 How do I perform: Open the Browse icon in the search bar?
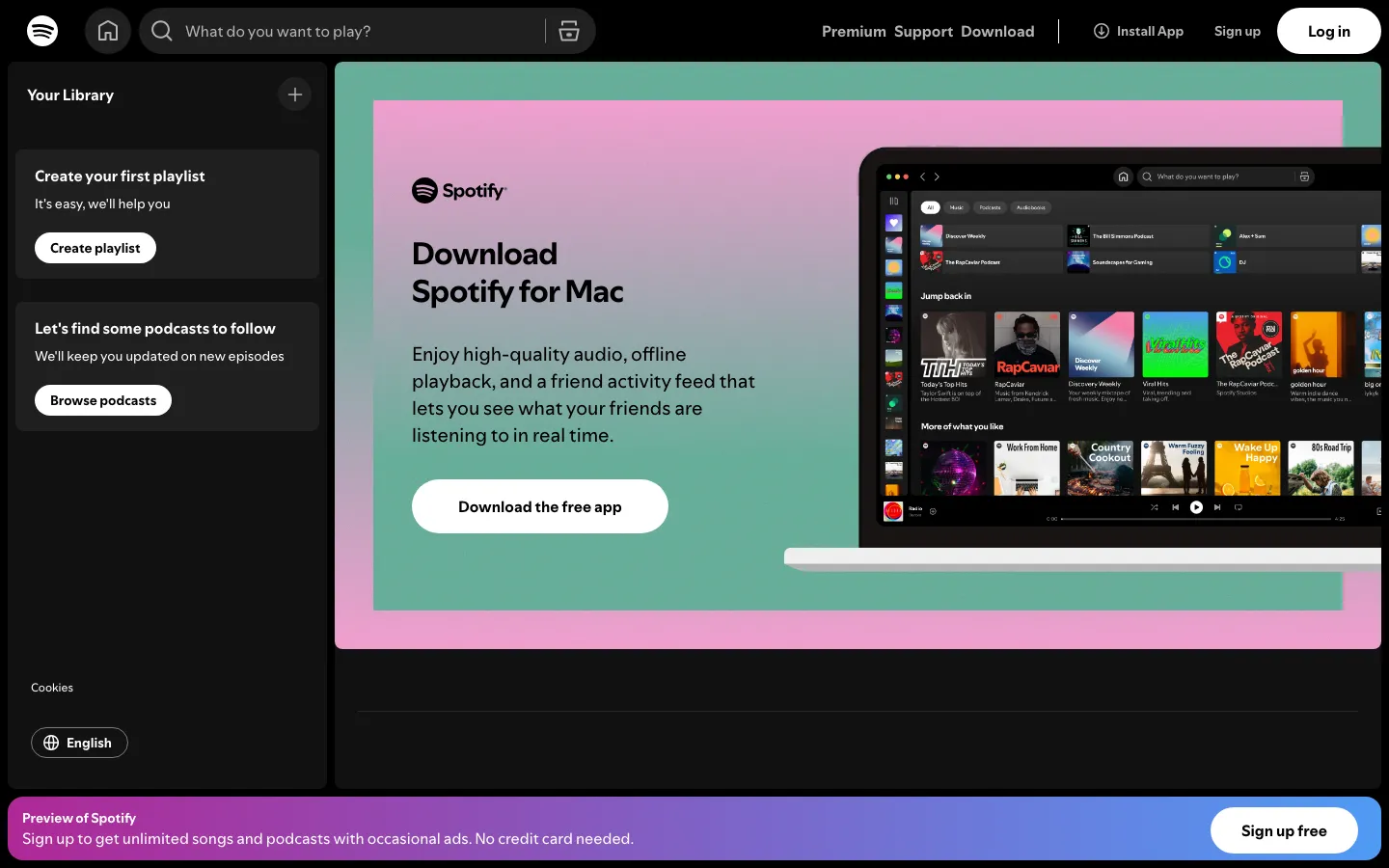click(x=569, y=31)
